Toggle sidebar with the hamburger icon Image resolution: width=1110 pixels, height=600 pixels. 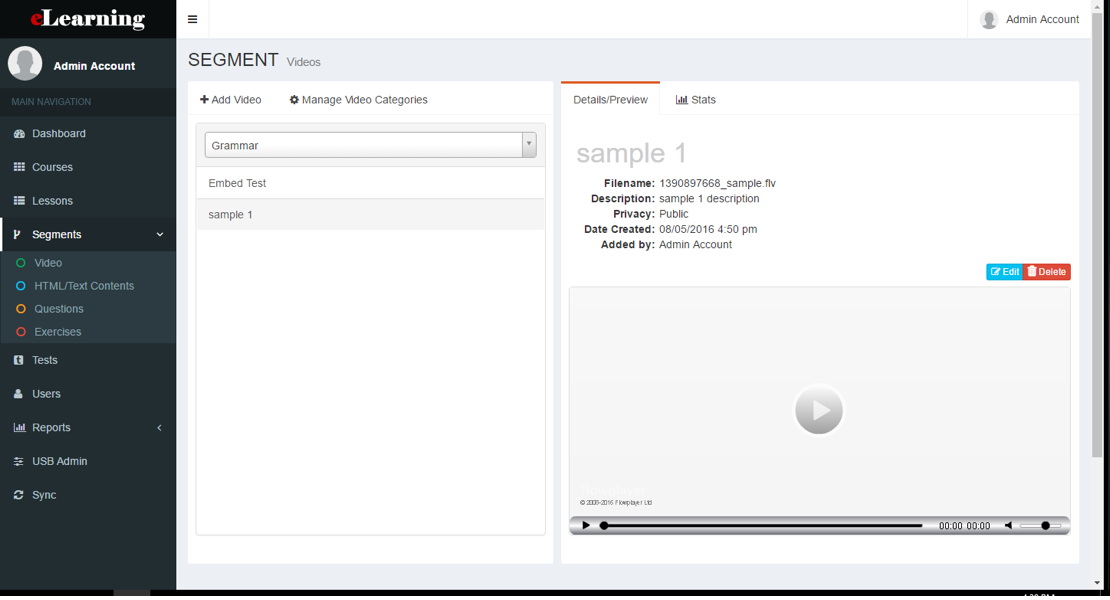tap(192, 18)
